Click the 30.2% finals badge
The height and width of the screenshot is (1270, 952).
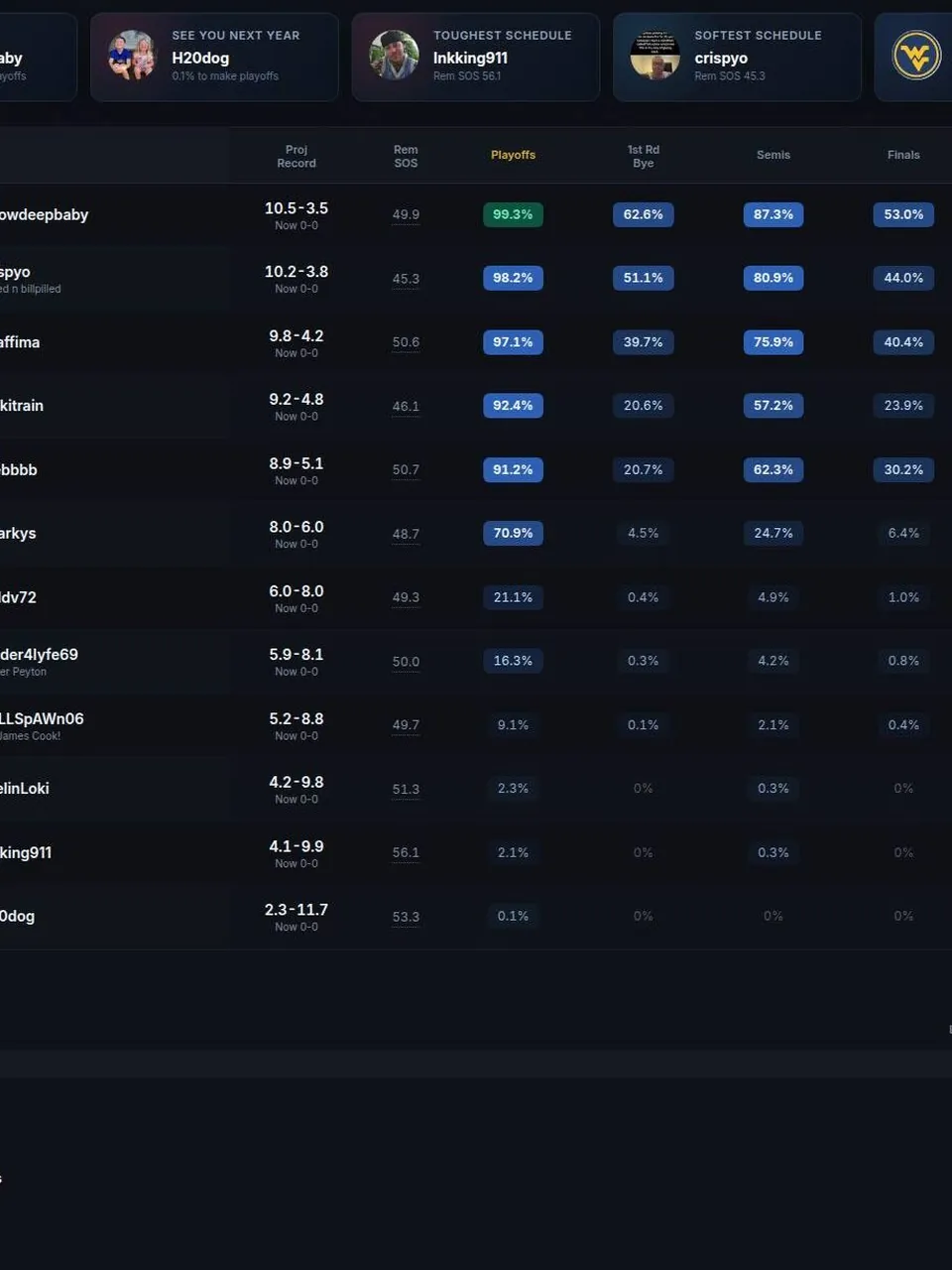[x=903, y=469]
